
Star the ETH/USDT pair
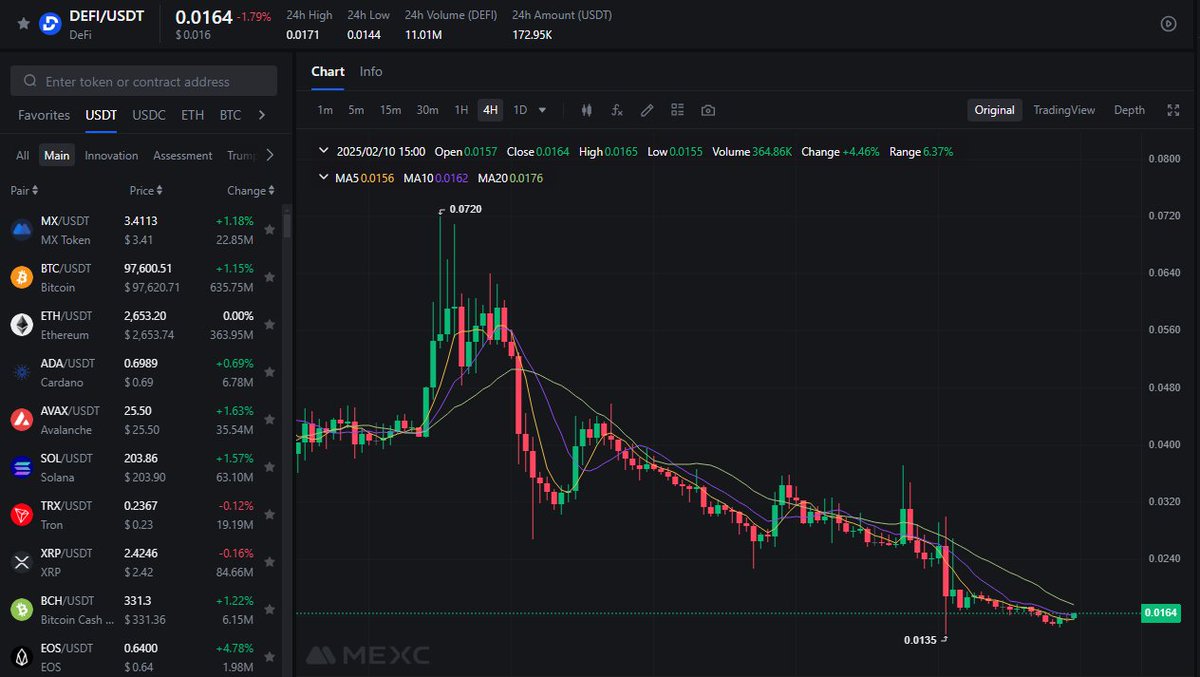(x=269, y=325)
